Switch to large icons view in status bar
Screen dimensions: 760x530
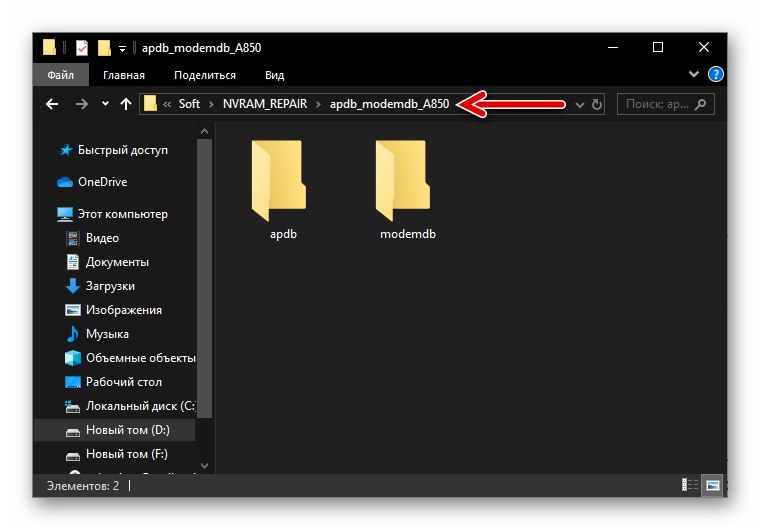point(712,484)
